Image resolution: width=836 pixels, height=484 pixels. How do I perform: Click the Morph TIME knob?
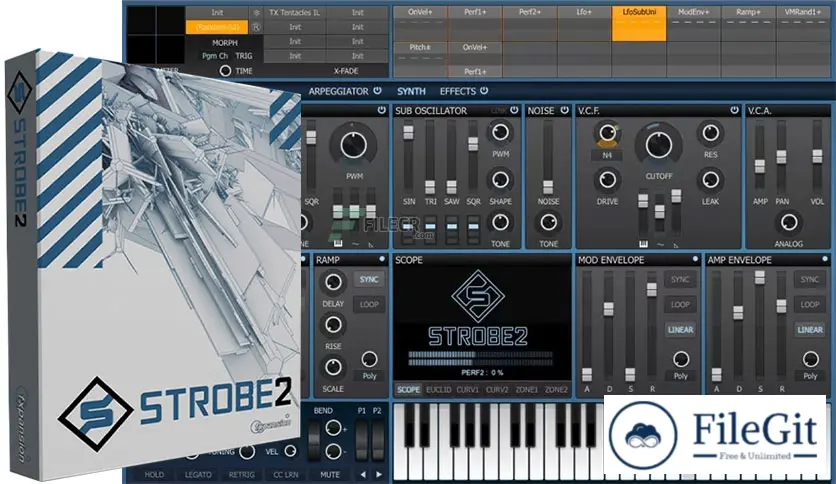[225, 70]
